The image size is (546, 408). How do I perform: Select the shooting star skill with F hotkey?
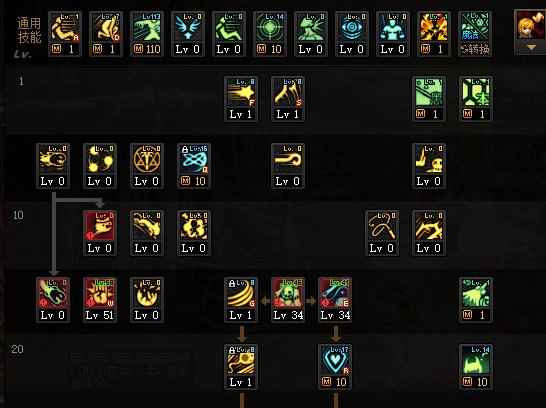[x=241, y=99]
